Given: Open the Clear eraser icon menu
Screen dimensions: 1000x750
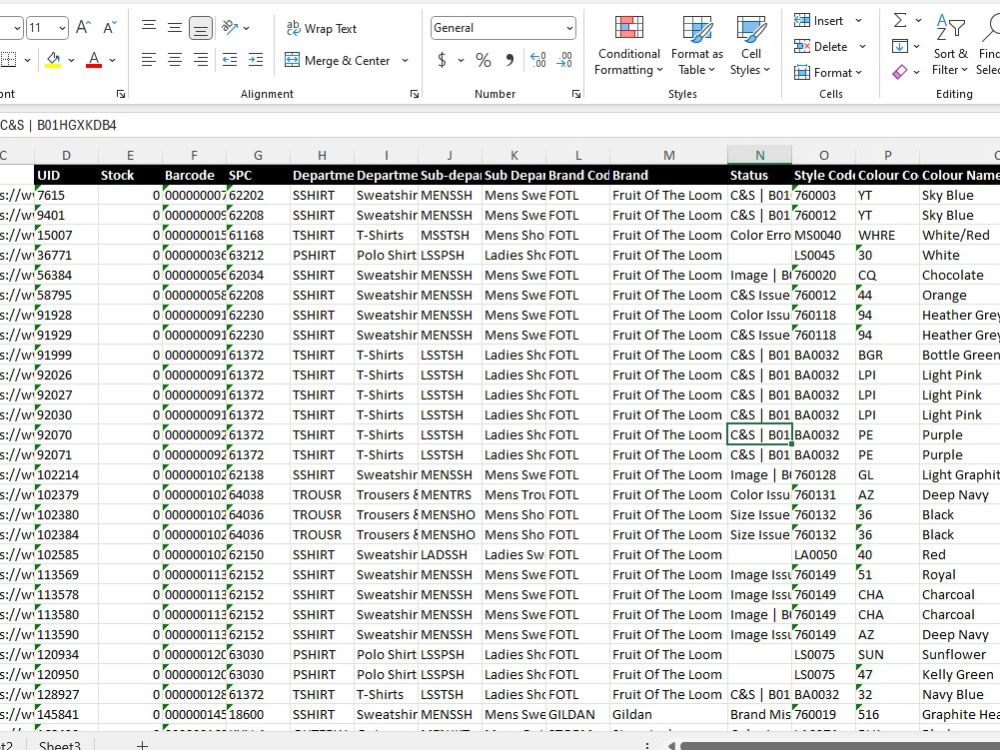Looking at the screenshot, I should point(906,72).
